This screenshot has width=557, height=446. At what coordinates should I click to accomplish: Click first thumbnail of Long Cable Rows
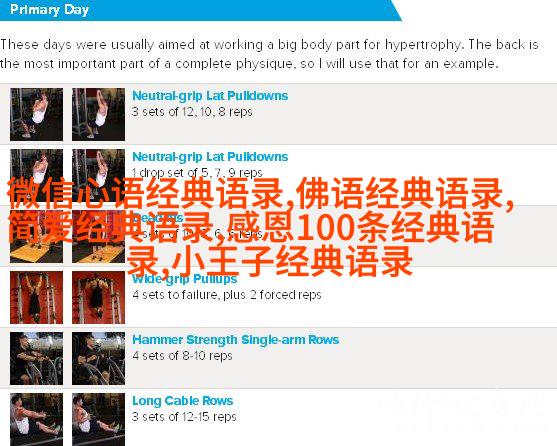point(37,419)
